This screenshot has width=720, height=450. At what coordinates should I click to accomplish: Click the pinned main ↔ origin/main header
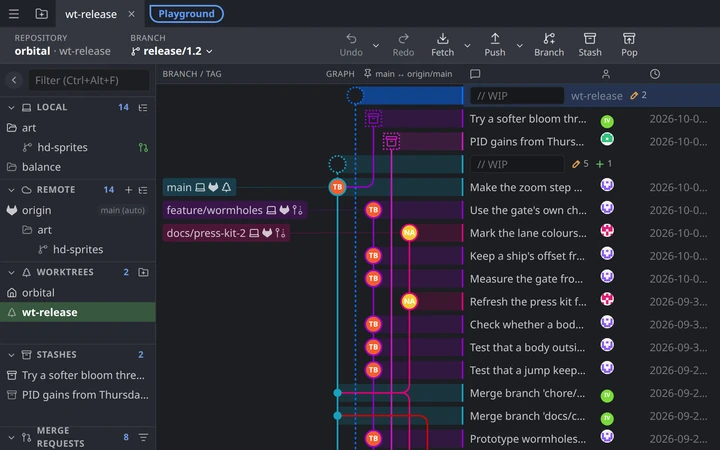click(x=408, y=74)
